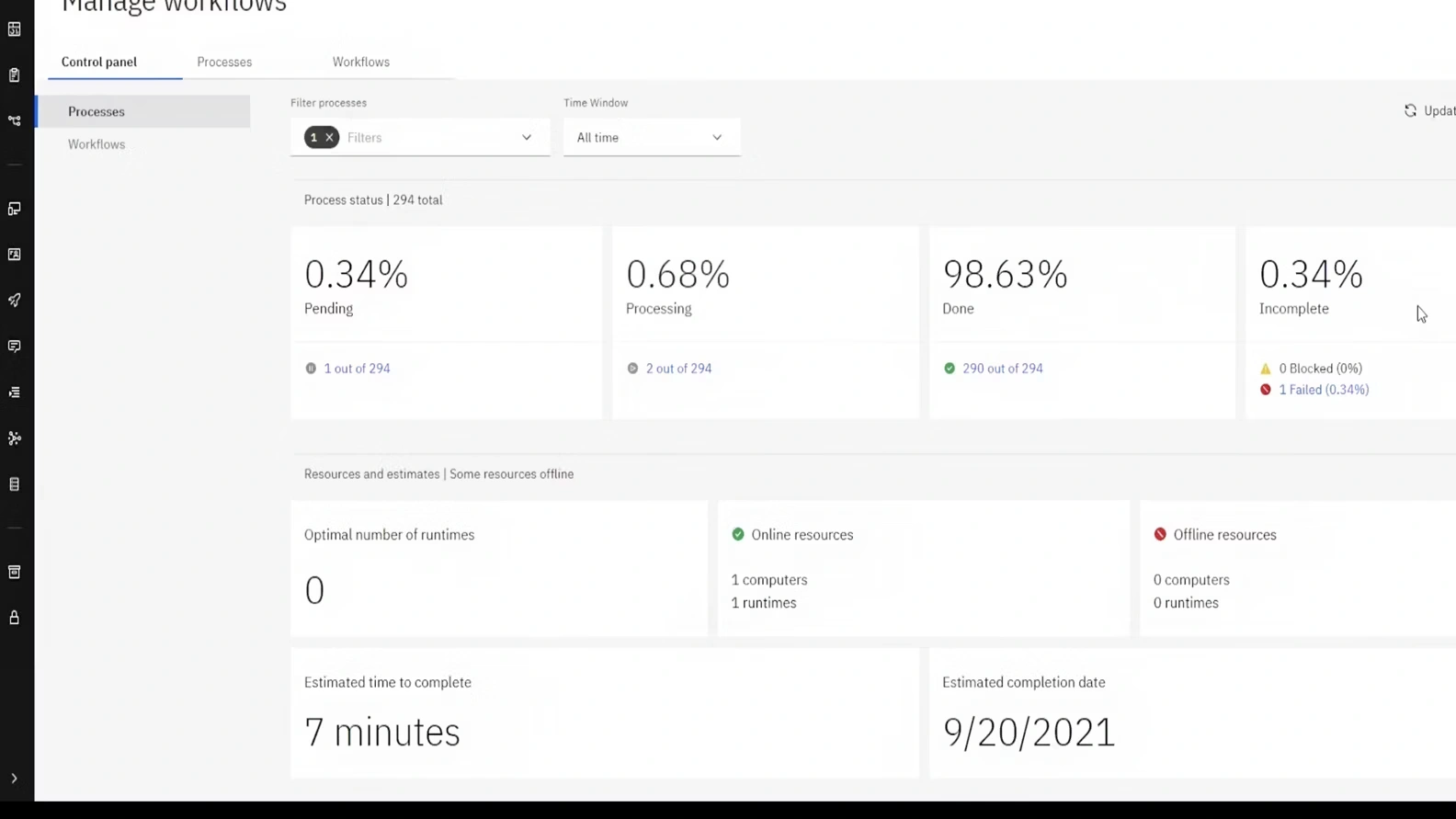
Task: Click the server stack icon in sidebar
Action: point(15,484)
